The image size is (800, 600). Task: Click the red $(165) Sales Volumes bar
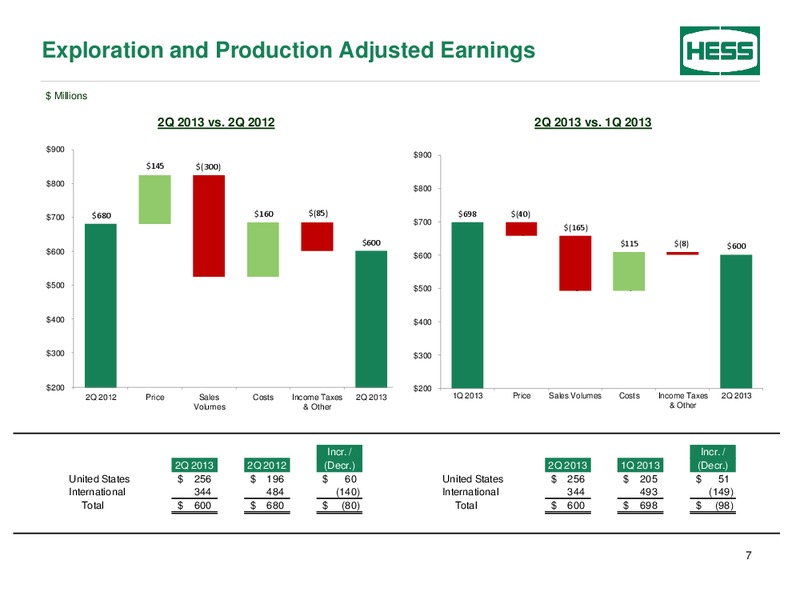(575, 263)
